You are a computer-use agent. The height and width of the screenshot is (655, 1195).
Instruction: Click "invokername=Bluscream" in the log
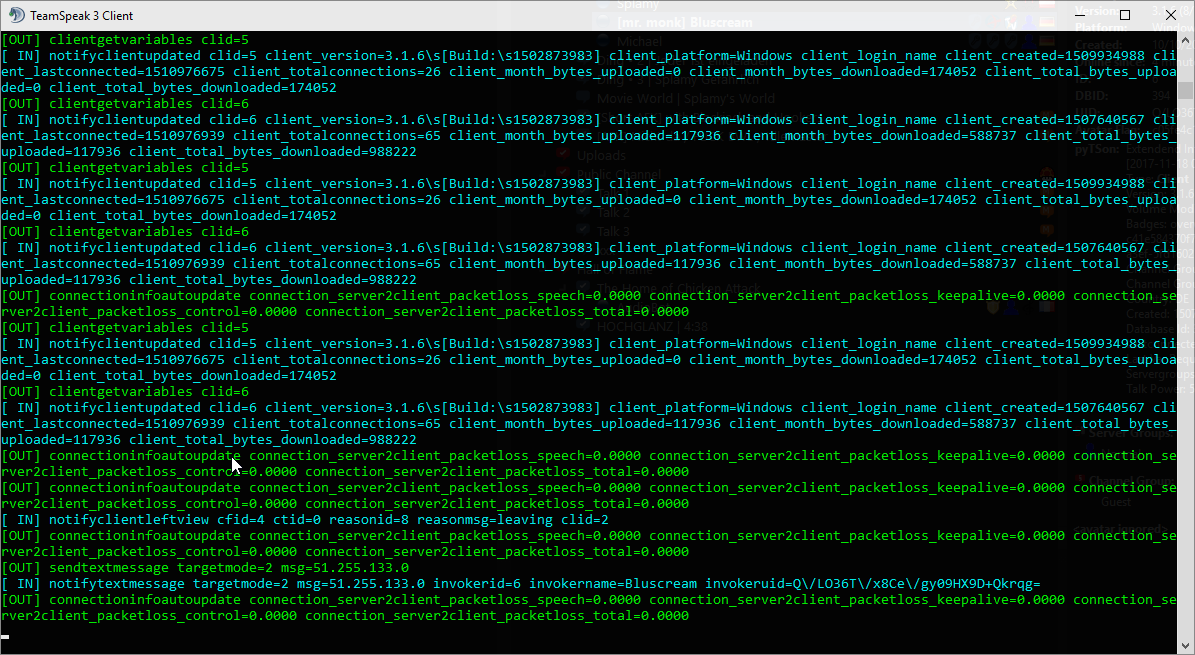point(613,584)
